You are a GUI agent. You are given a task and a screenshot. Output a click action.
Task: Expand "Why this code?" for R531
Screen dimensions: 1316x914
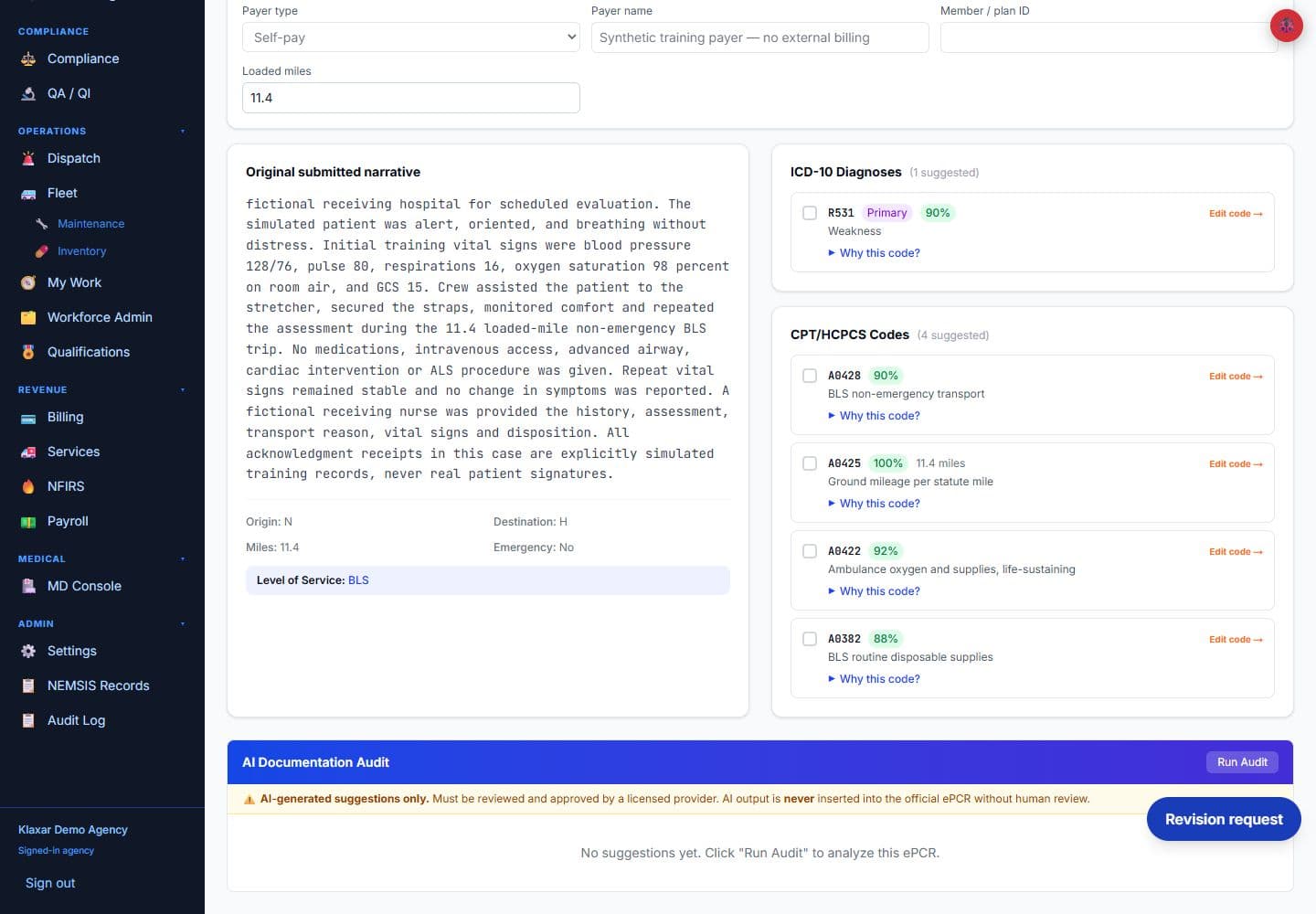click(x=874, y=253)
